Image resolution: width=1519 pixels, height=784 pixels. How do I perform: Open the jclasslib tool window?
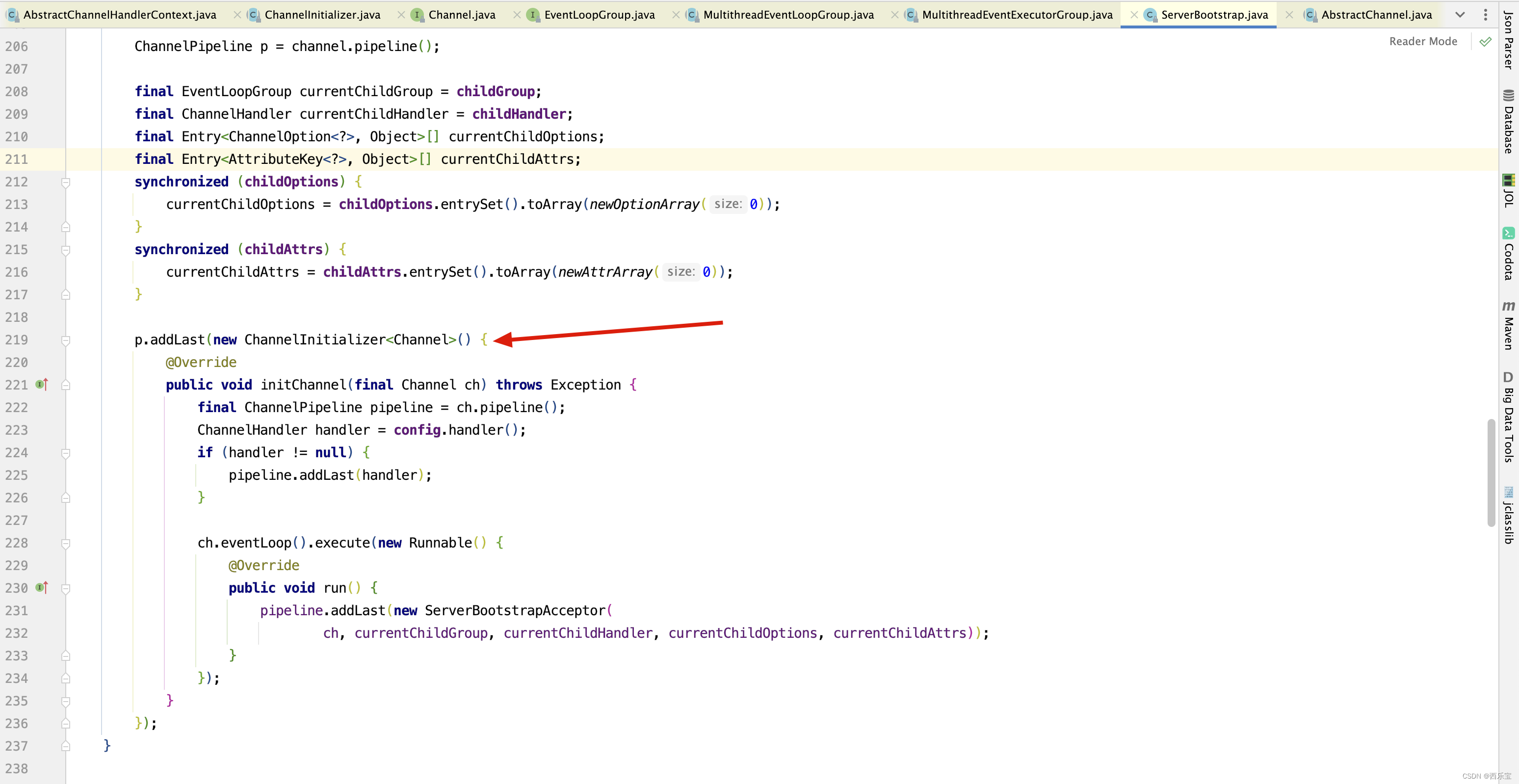tap(1509, 515)
